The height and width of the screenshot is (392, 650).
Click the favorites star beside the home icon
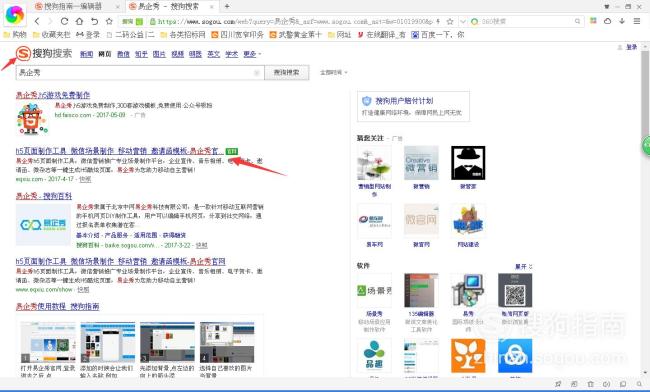tap(109, 21)
